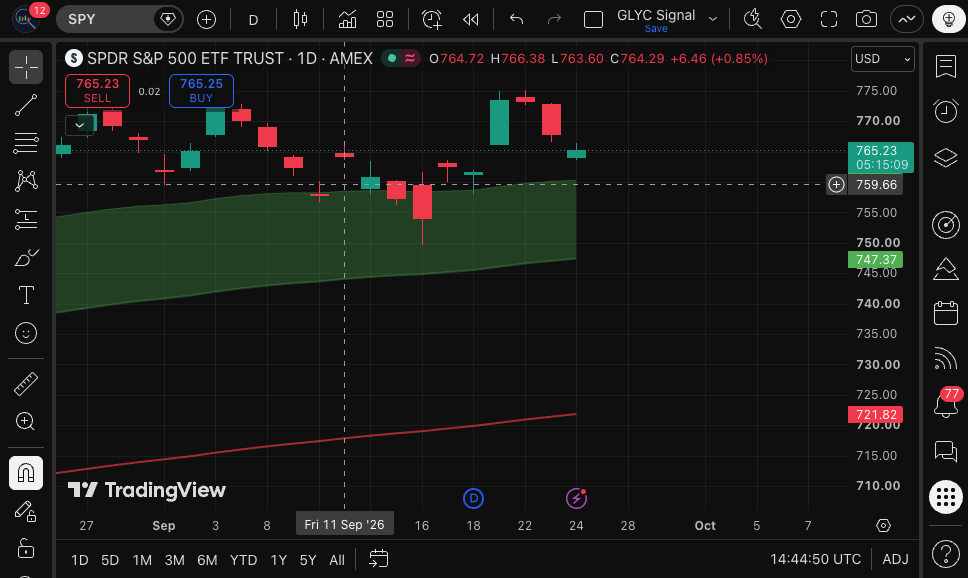The width and height of the screenshot is (968, 578).
Task: Collapse the indicator legend chevron
Action: click(80, 125)
